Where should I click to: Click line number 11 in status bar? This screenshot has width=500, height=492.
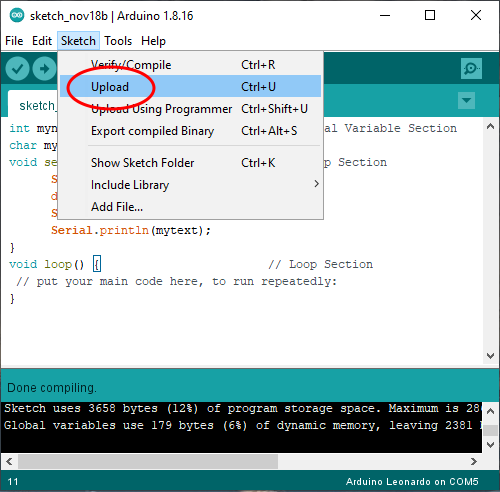[13, 482]
